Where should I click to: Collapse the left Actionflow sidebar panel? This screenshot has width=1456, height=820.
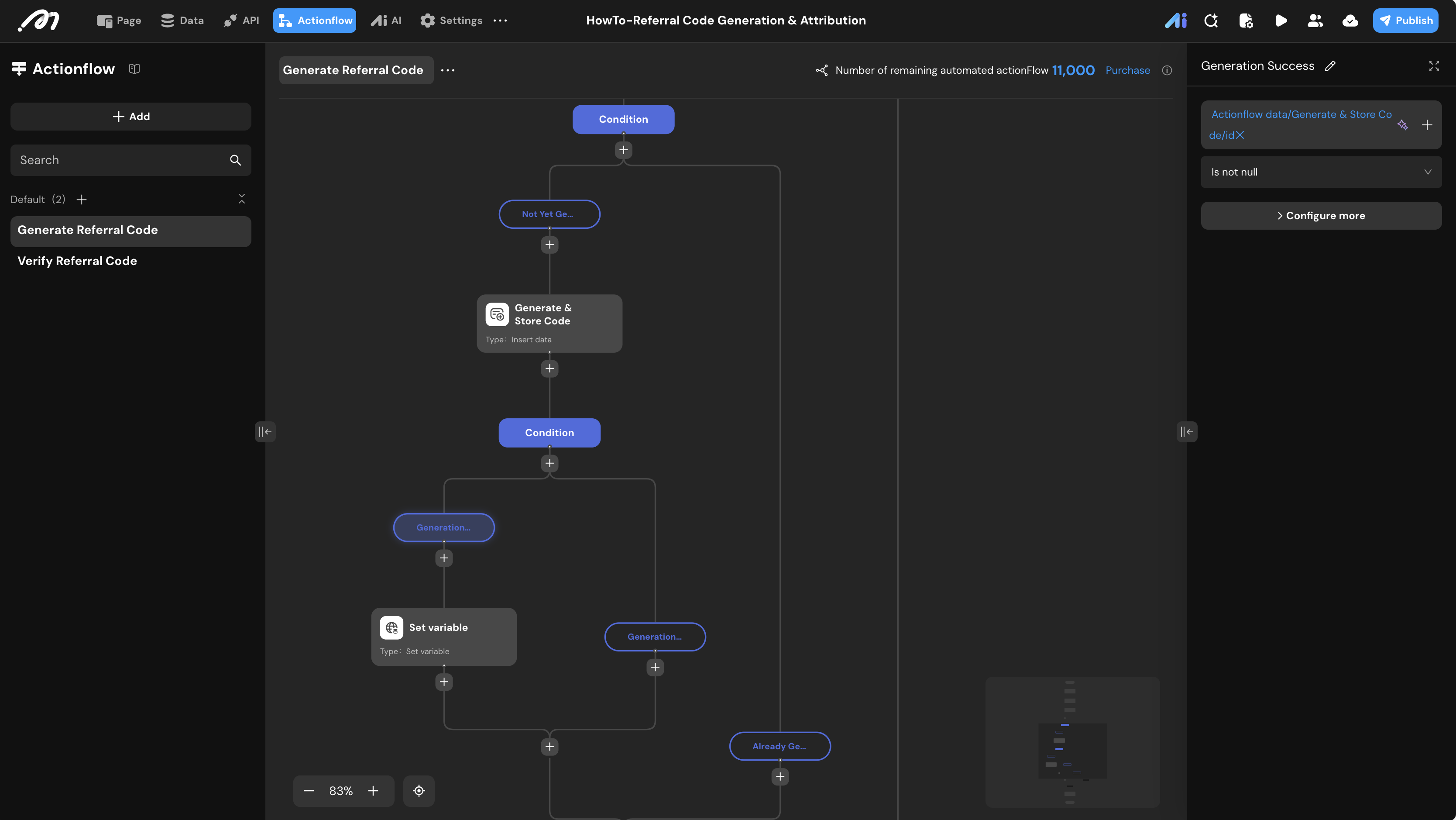(x=265, y=432)
